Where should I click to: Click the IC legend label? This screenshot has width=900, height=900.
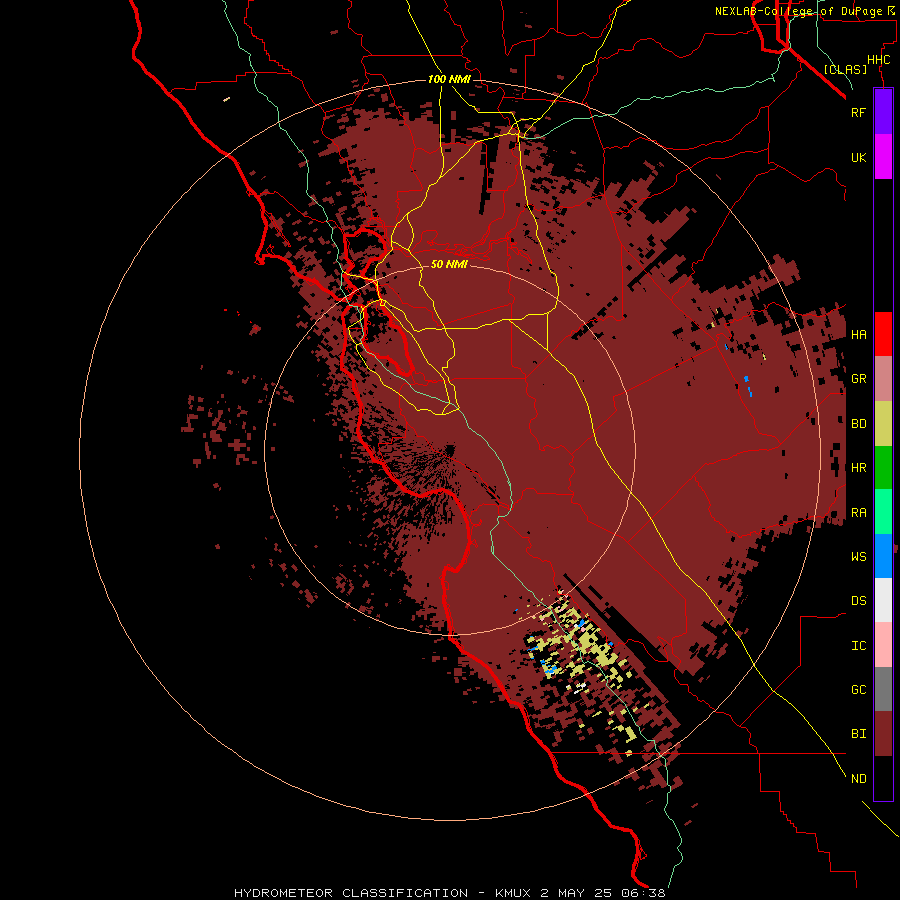(x=858, y=646)
